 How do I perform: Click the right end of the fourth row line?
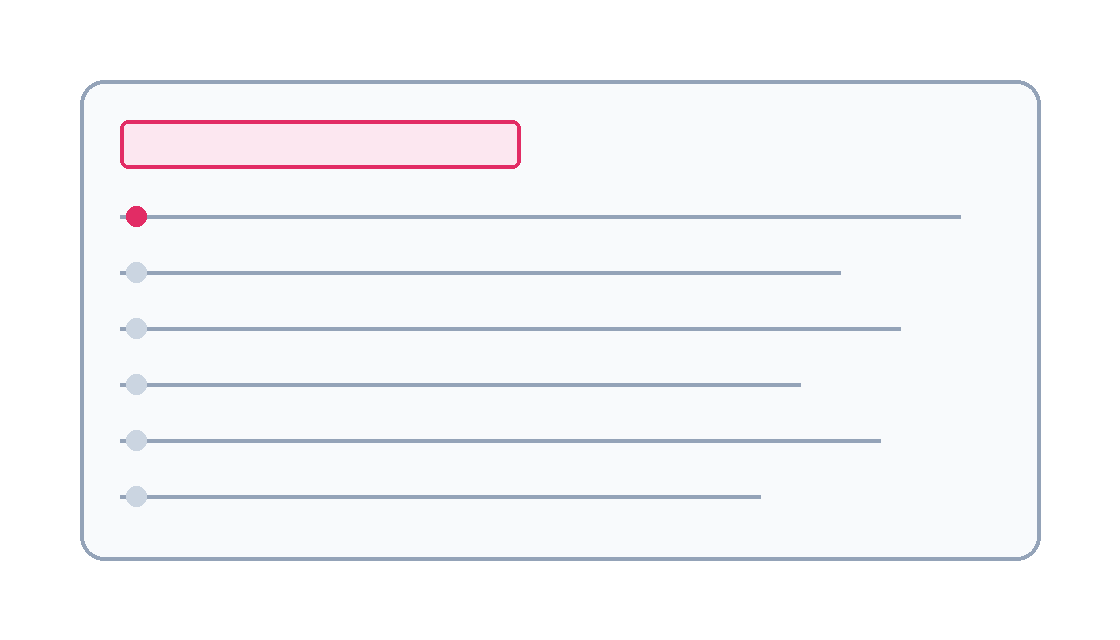[x=797, y=385]
